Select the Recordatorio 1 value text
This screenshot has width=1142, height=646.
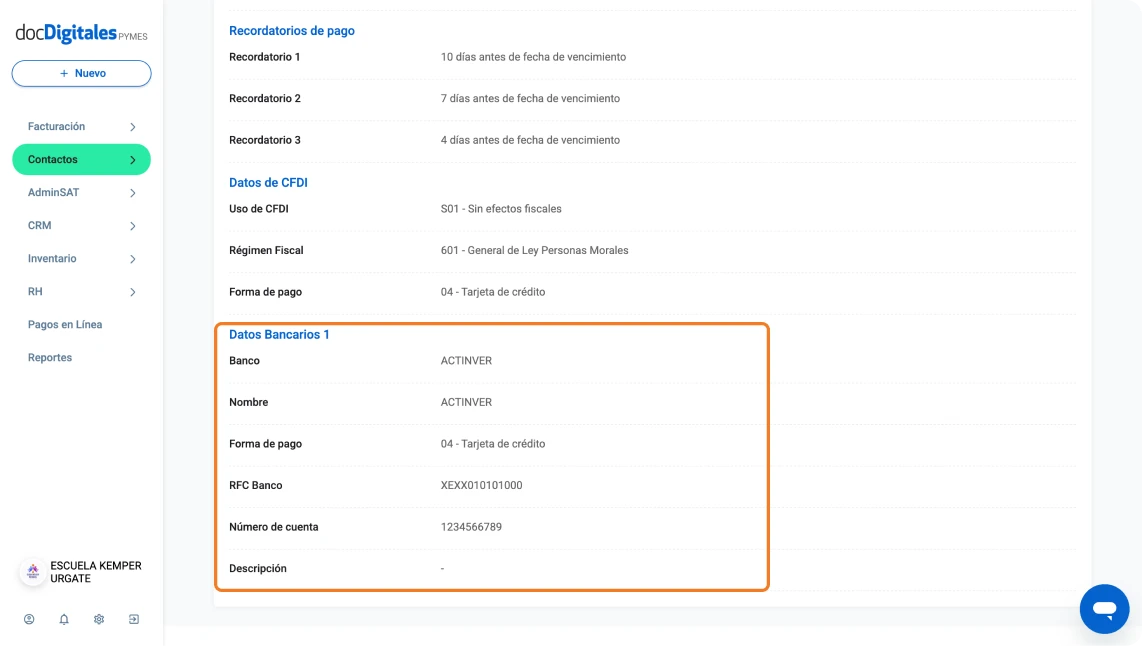533,57
